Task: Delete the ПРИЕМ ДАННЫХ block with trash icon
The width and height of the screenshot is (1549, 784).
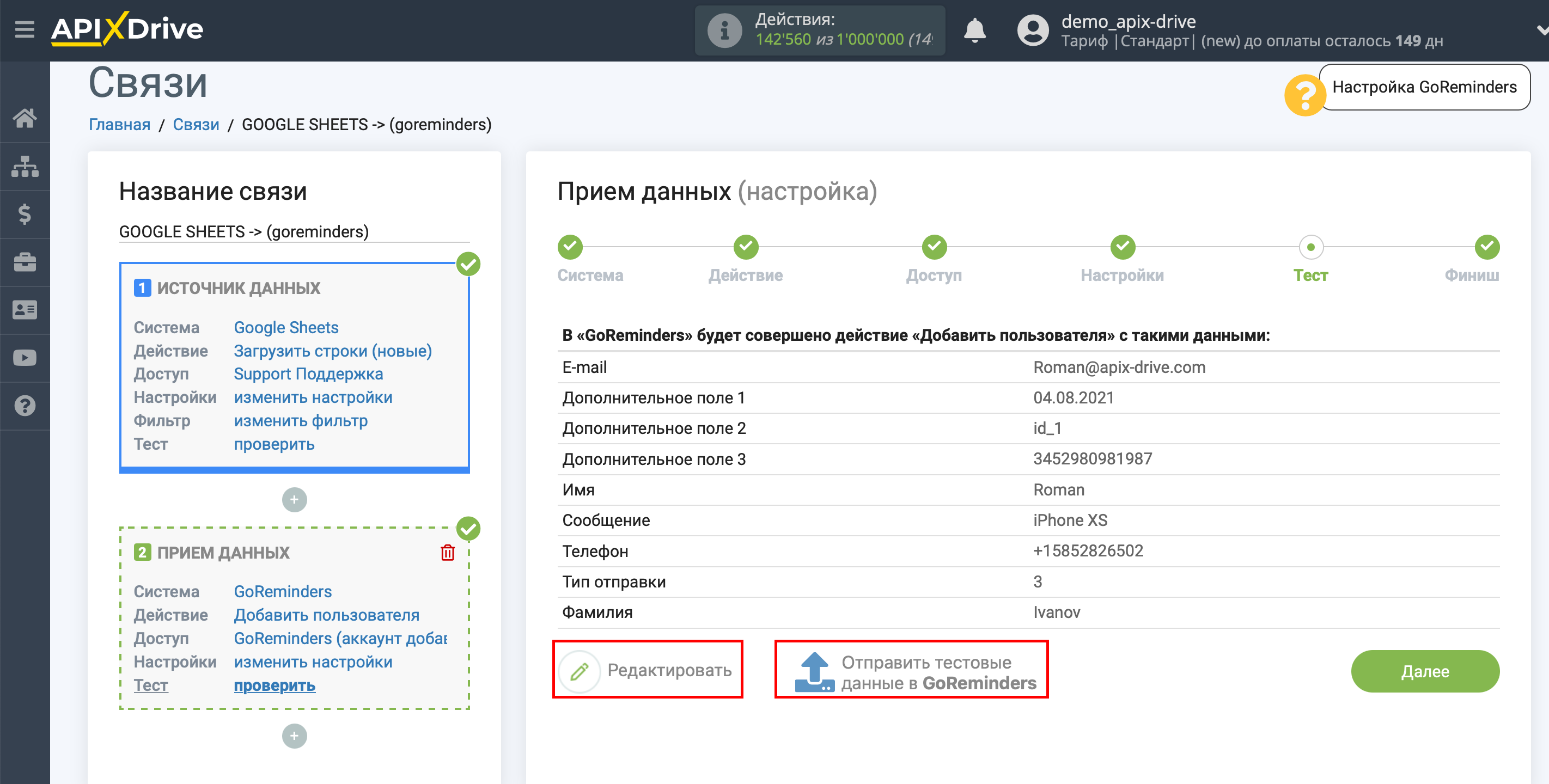Action: click(x=447, y=553)
